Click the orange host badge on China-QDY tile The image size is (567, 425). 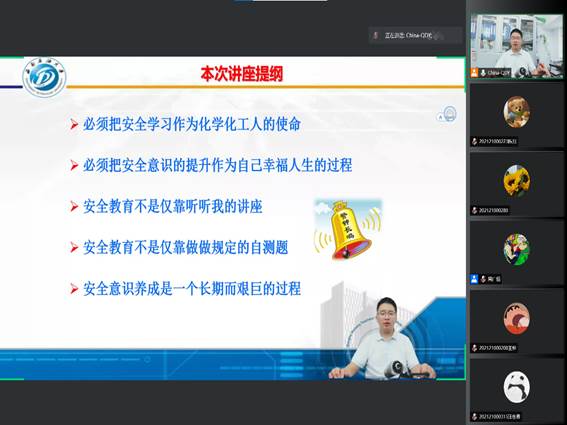pyautogui.click(x=474, y=73)
